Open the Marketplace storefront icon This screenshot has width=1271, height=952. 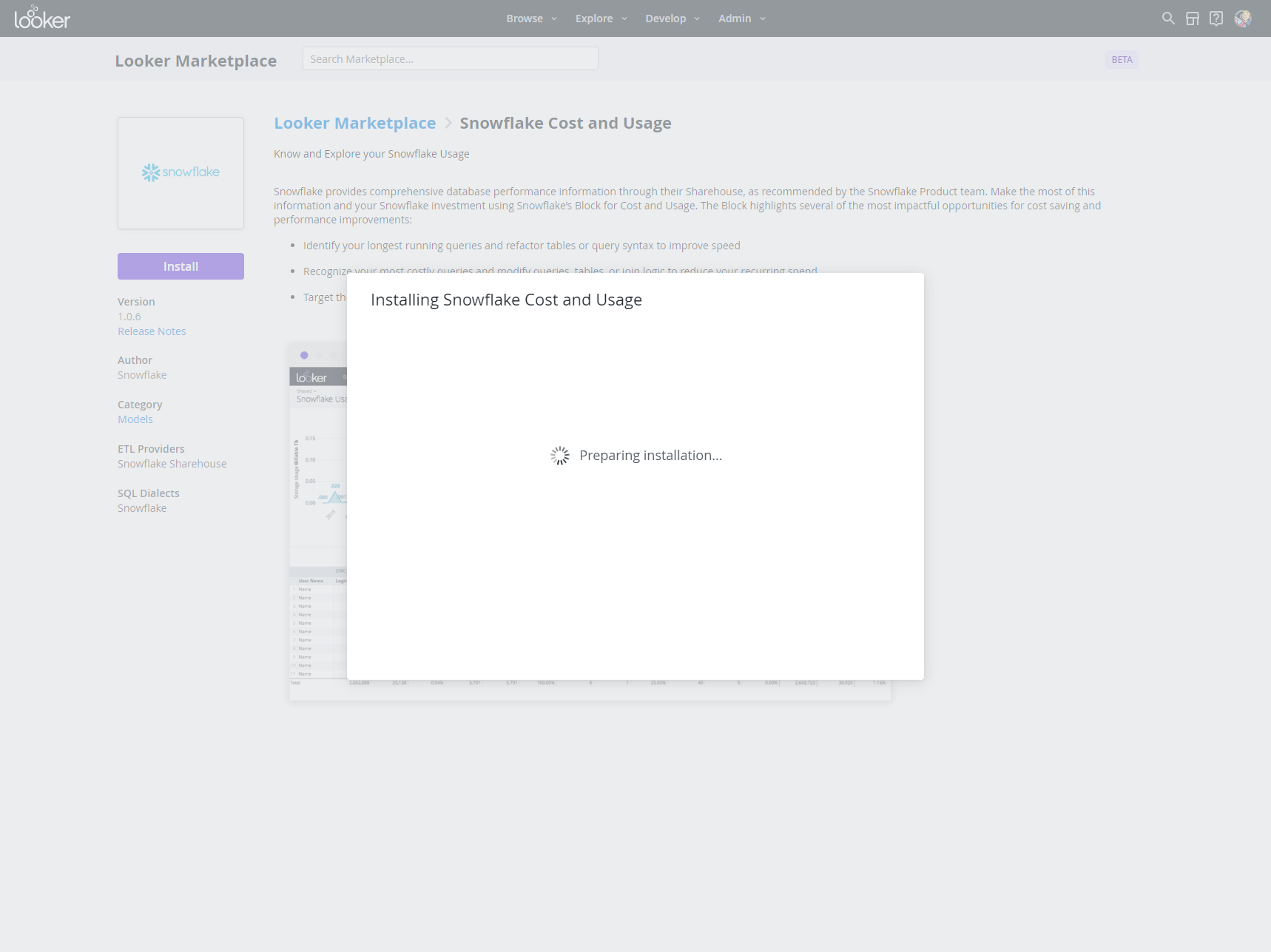pyautogui.click(x=1192, y=18)
